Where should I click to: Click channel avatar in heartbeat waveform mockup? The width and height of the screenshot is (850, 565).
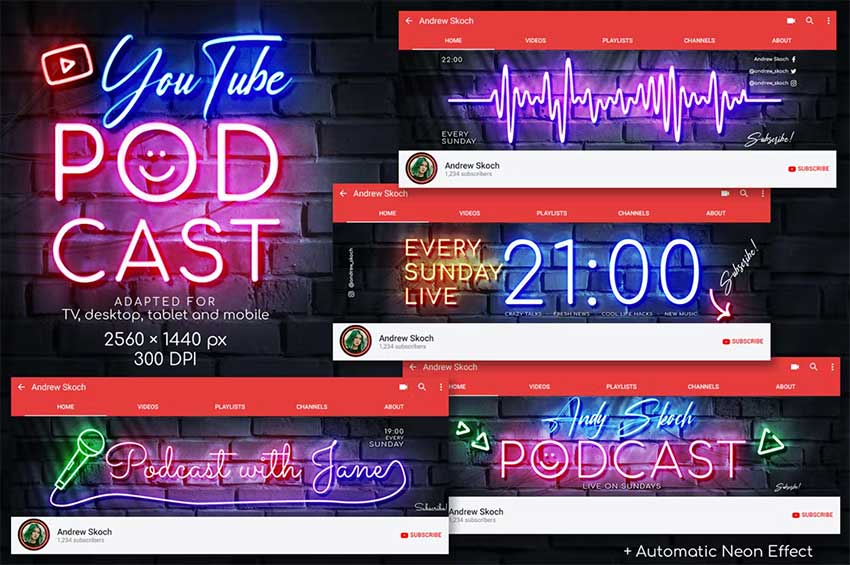click(x=421, y=168)
